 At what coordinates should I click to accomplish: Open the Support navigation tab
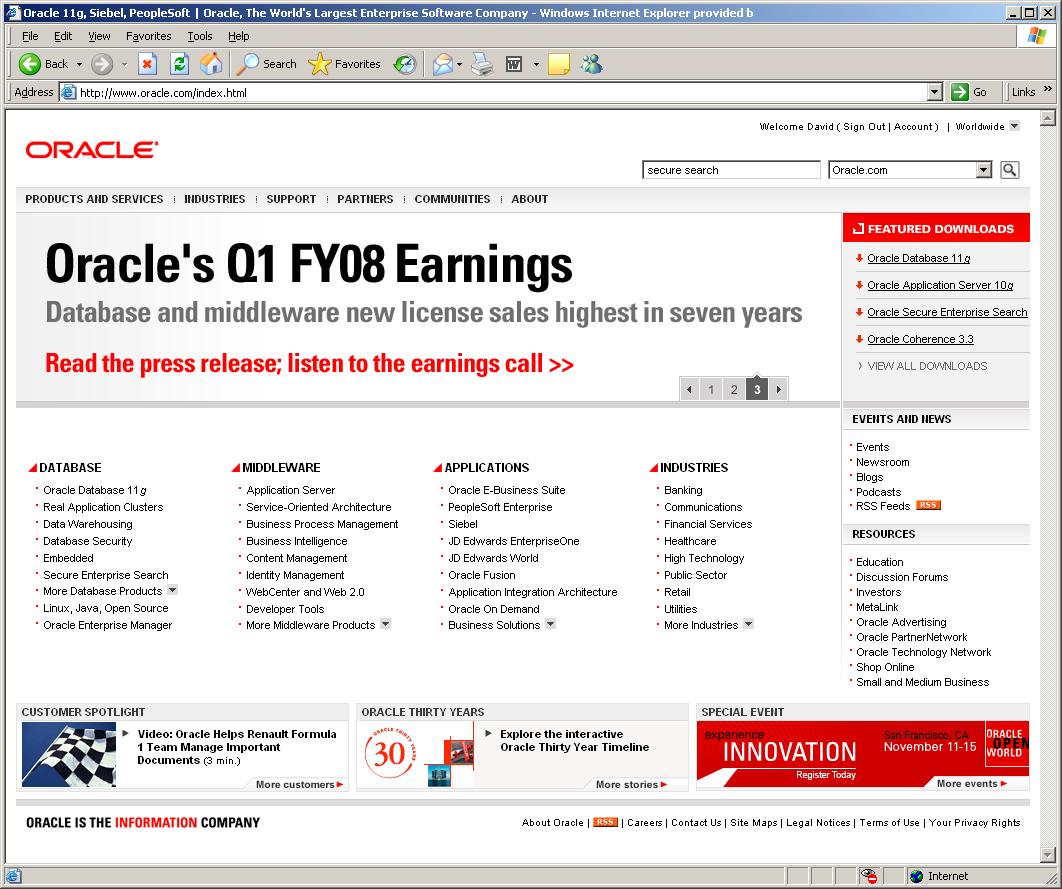pos(291,199)
